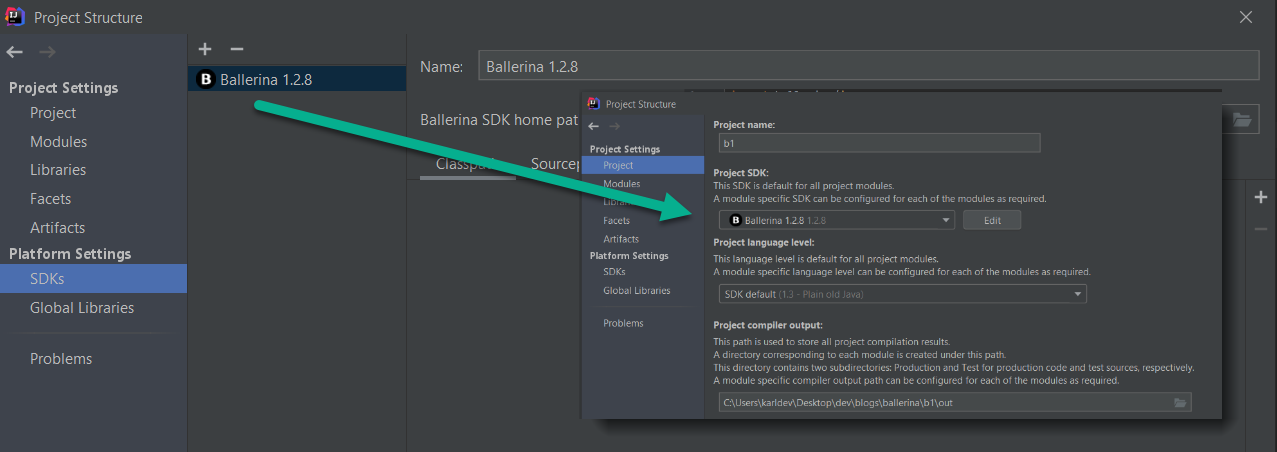
Task: Click the Edit button next to Project SDK
Action: point(992,220)
